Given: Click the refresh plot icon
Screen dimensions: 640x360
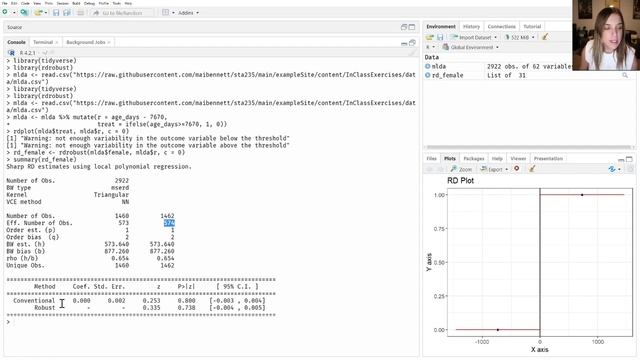Looking at the screenshot, I should pos(612,169).
